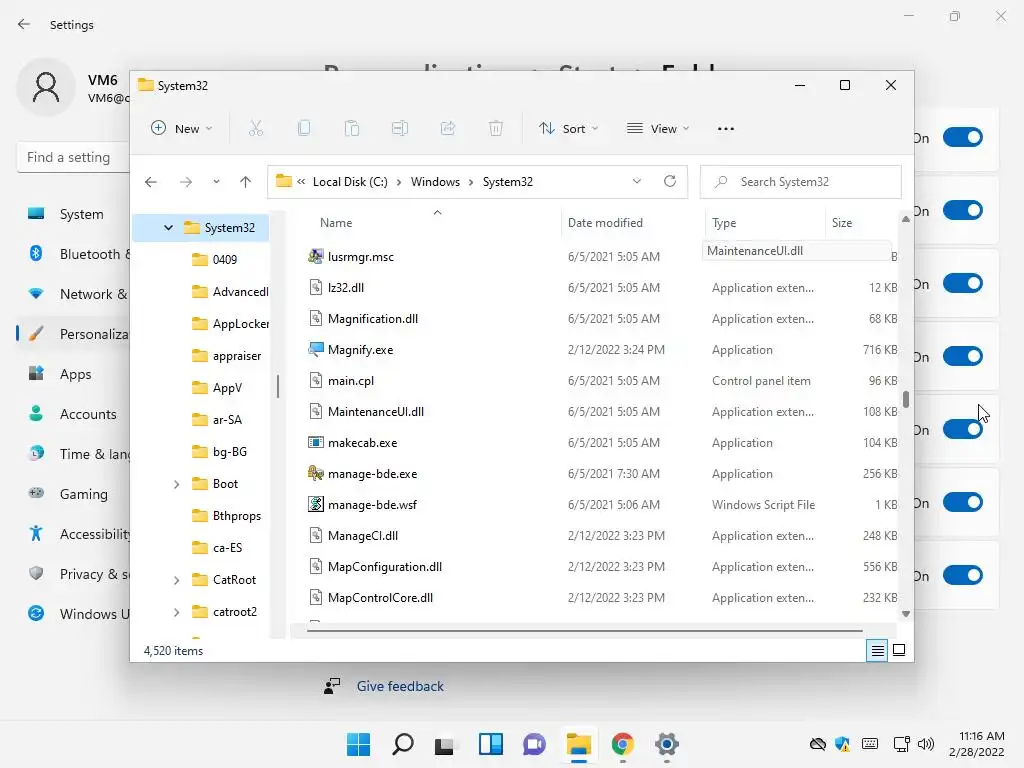
Task: Turn off the third Settings folder toggle
Action: click(x=963, y=284)
